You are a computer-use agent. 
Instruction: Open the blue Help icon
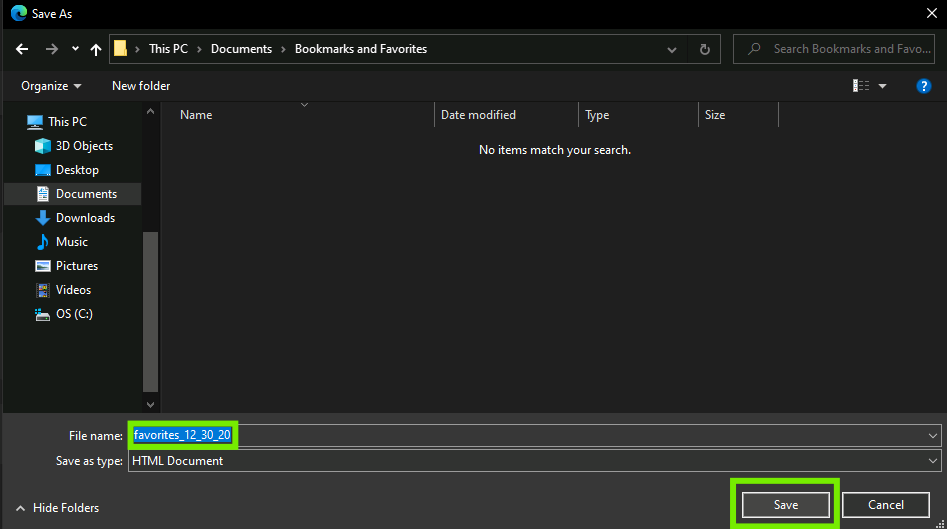[x=923, y=86]
